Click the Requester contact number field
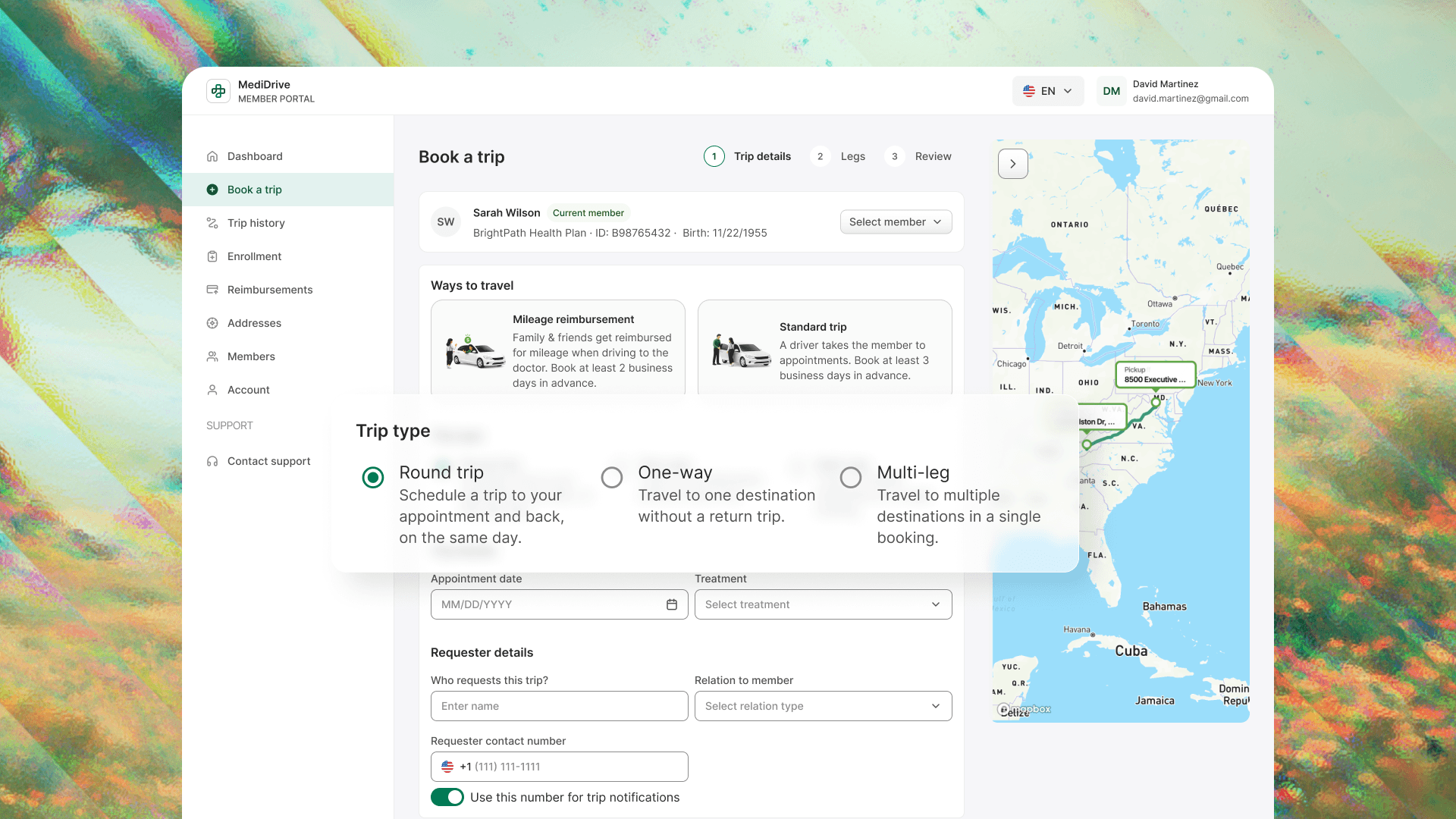The image size is (1456, 819). (560, 767)
